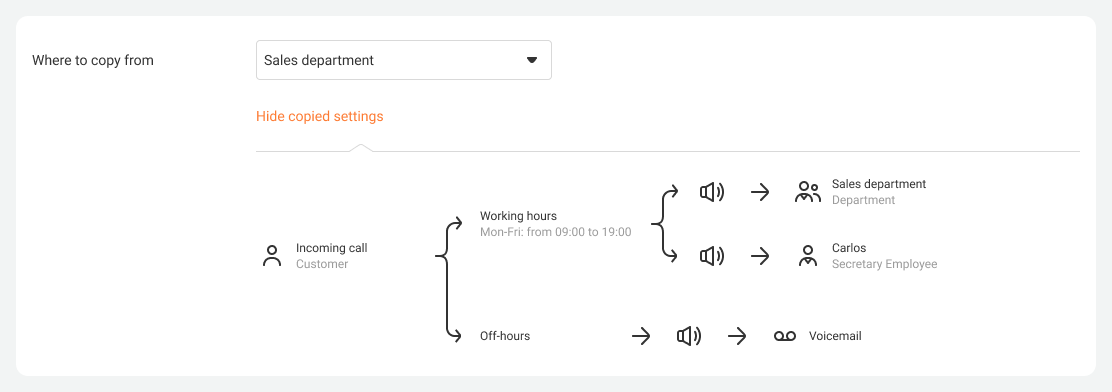This screenshot has height=392, width=1112.
Task: Click the arrow right after Off-hours label
Action: point(640,336)
